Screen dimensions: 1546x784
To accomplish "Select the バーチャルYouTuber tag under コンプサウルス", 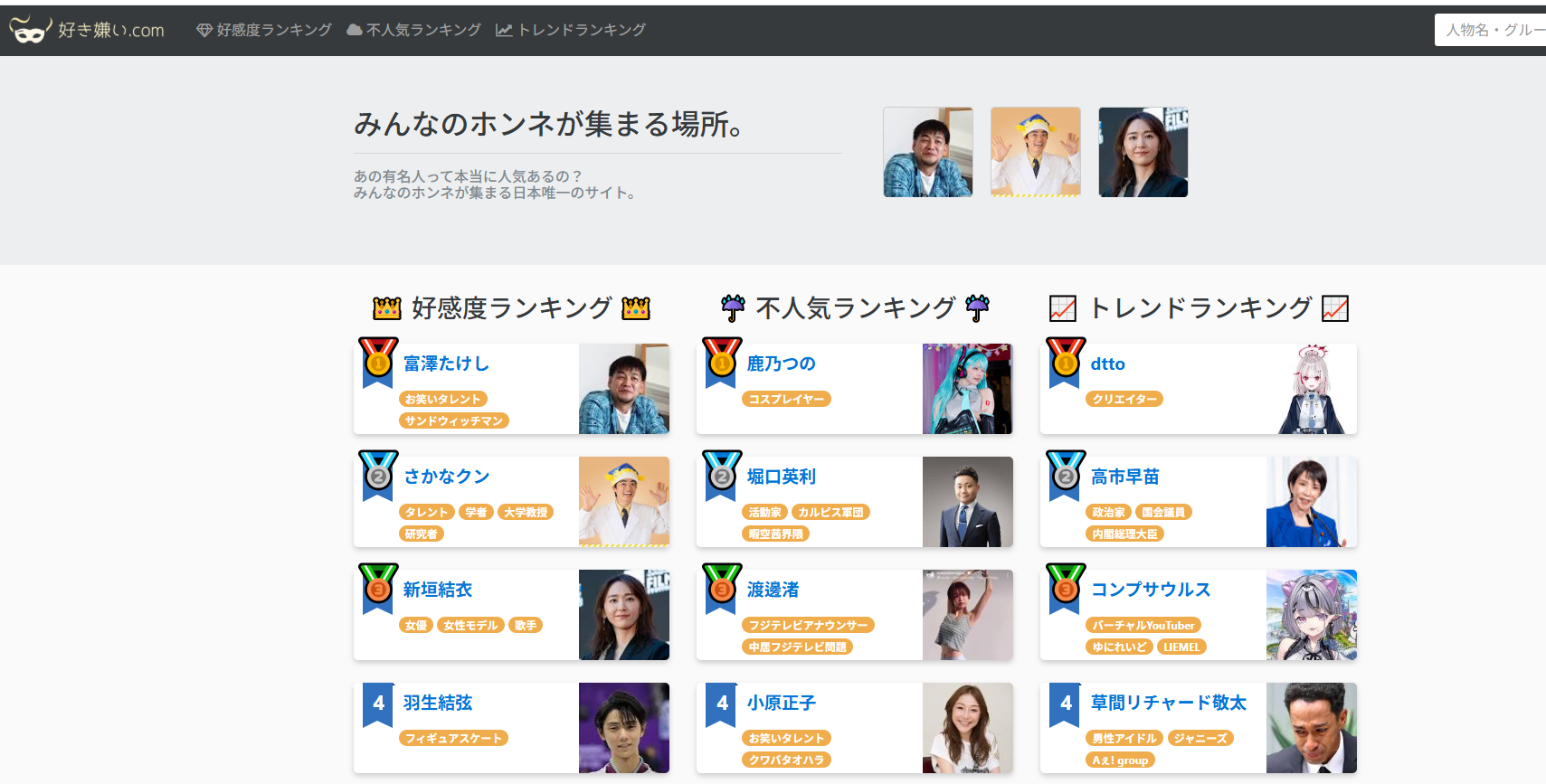I will pyautogui.click(x=1143, y=625).
